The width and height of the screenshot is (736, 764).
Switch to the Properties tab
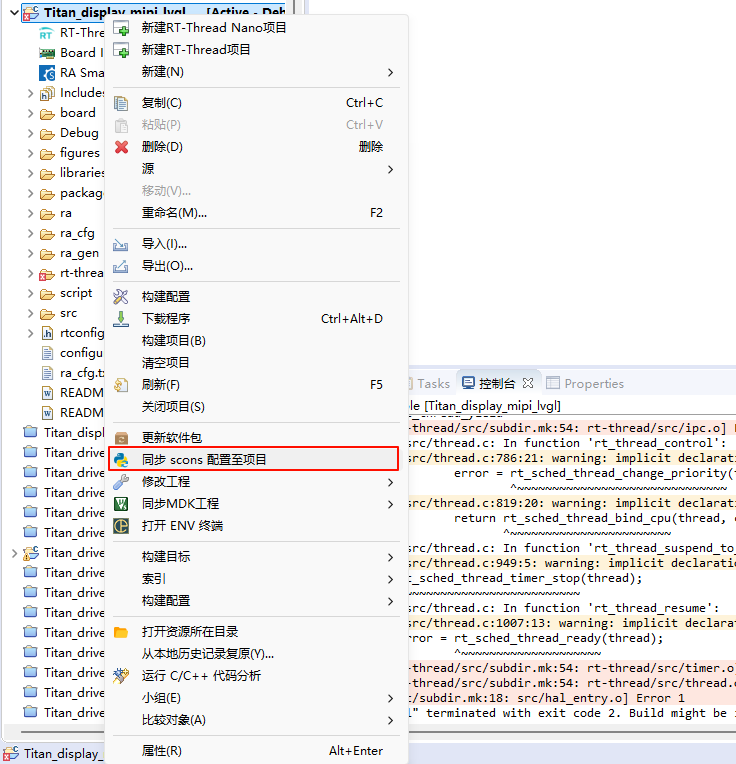593,383
